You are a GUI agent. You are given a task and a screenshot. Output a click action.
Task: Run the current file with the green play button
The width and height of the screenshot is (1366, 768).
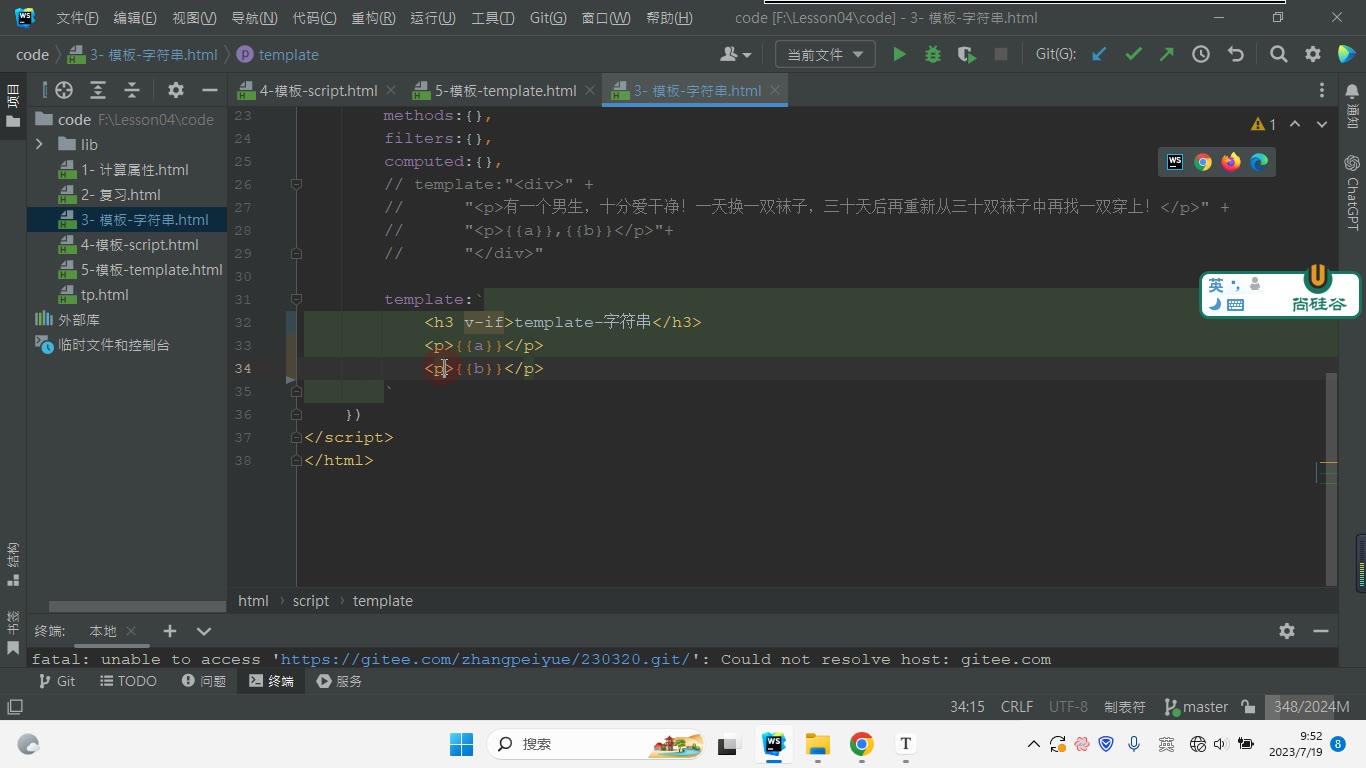[899, 55]
